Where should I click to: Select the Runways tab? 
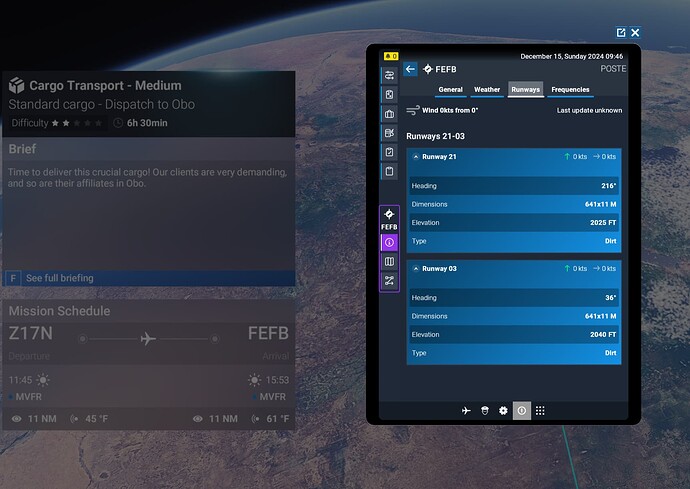pyautogui.click(x=525, y=90)
